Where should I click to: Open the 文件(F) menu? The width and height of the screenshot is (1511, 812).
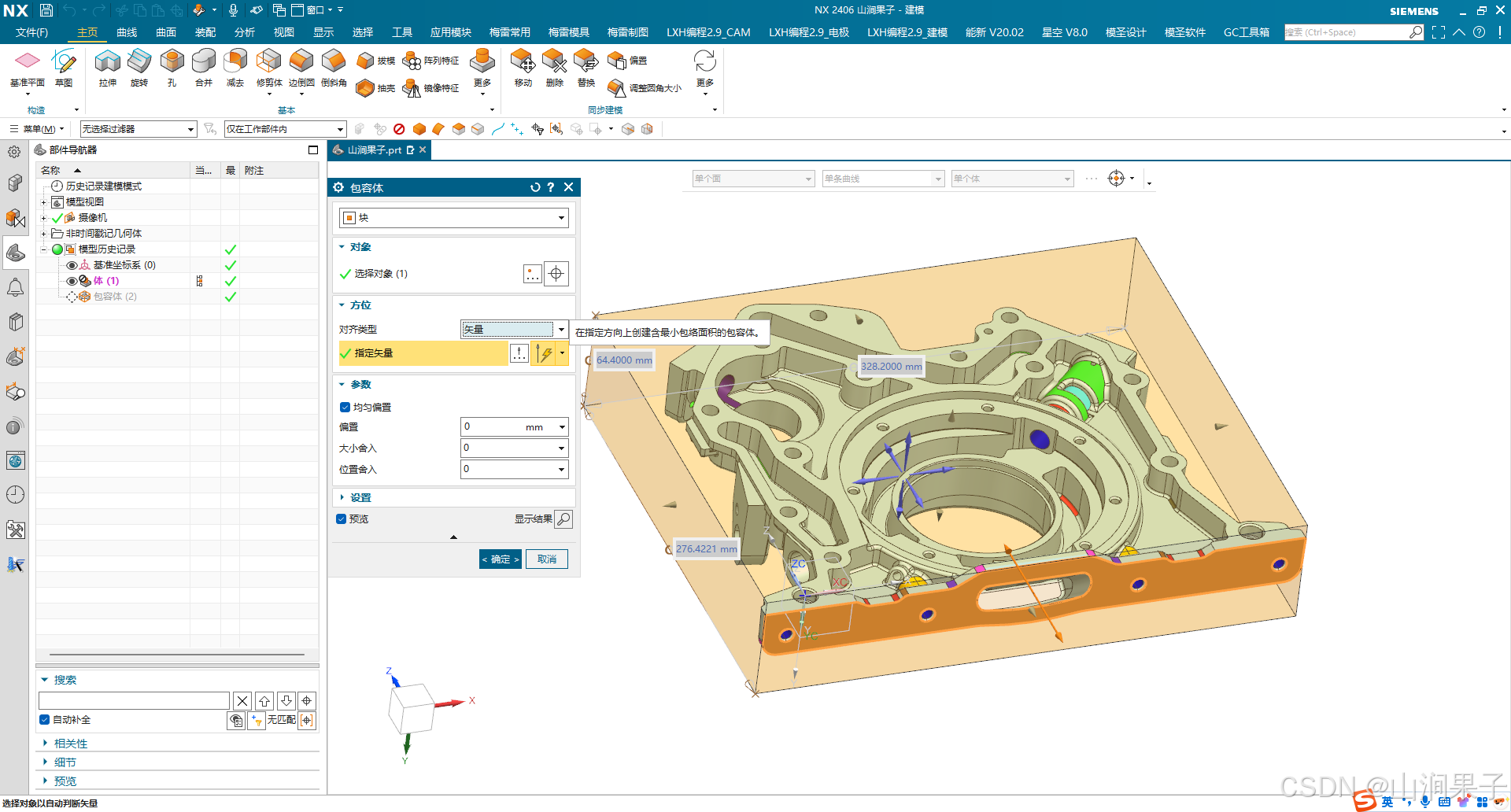(31, 32)
